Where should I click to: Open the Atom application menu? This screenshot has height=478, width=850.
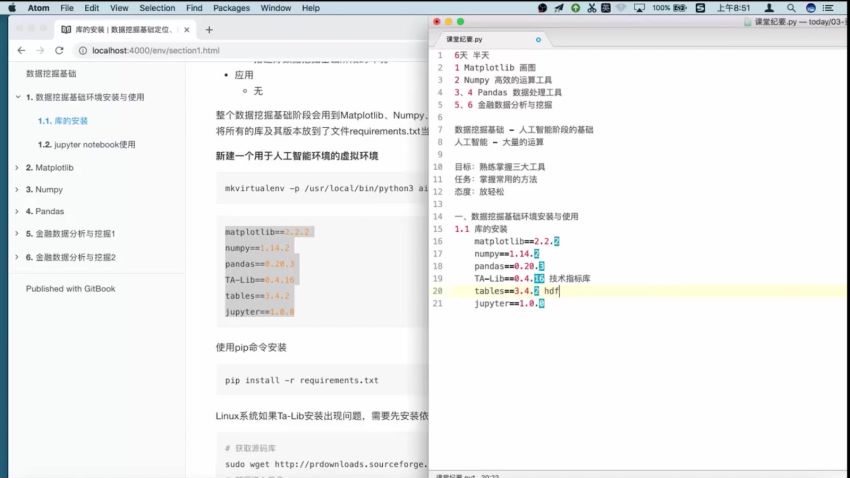(38, 8)
